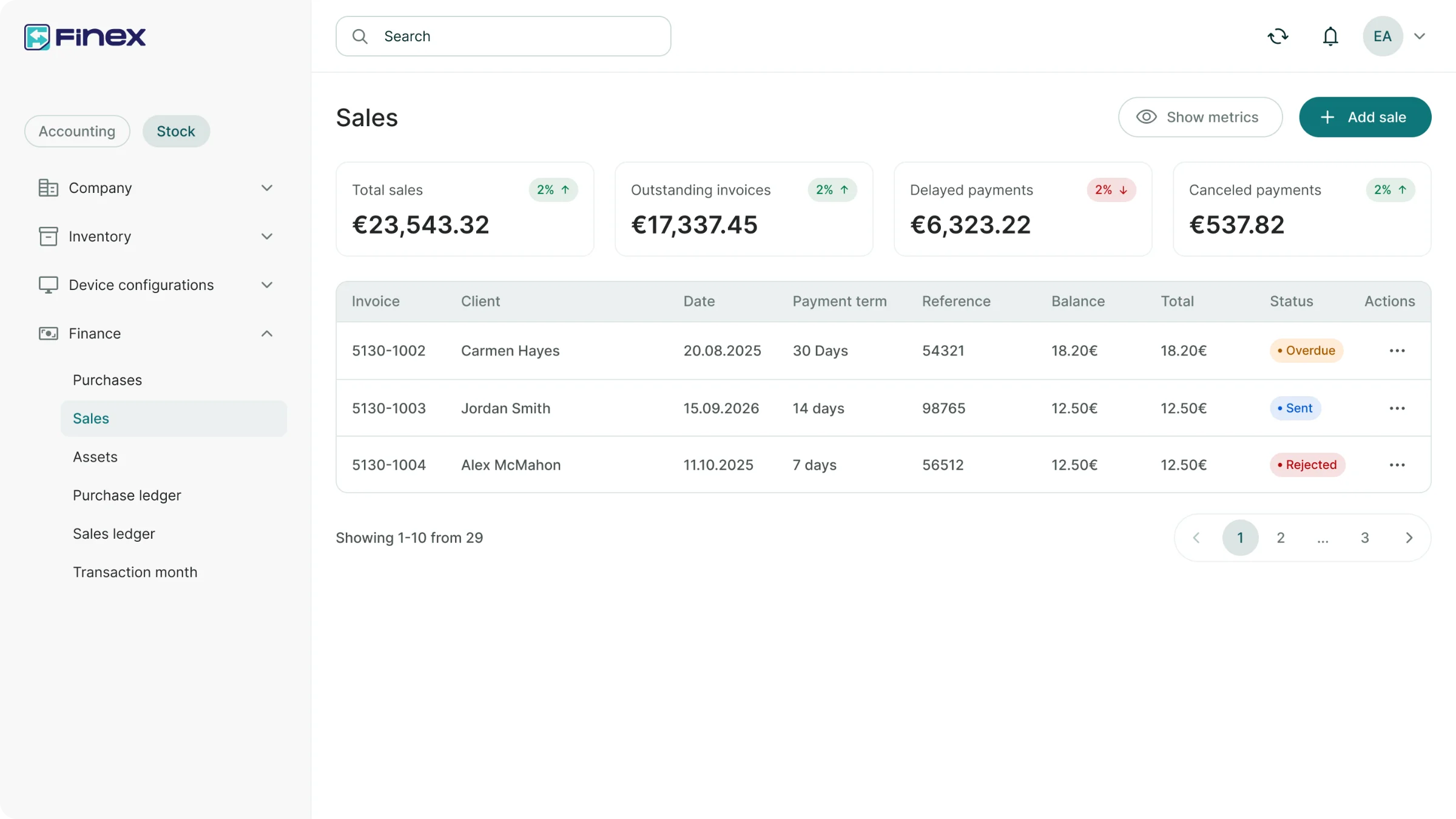Open three-dot actions for Jordan Smith row

(x=1397, y=408)
